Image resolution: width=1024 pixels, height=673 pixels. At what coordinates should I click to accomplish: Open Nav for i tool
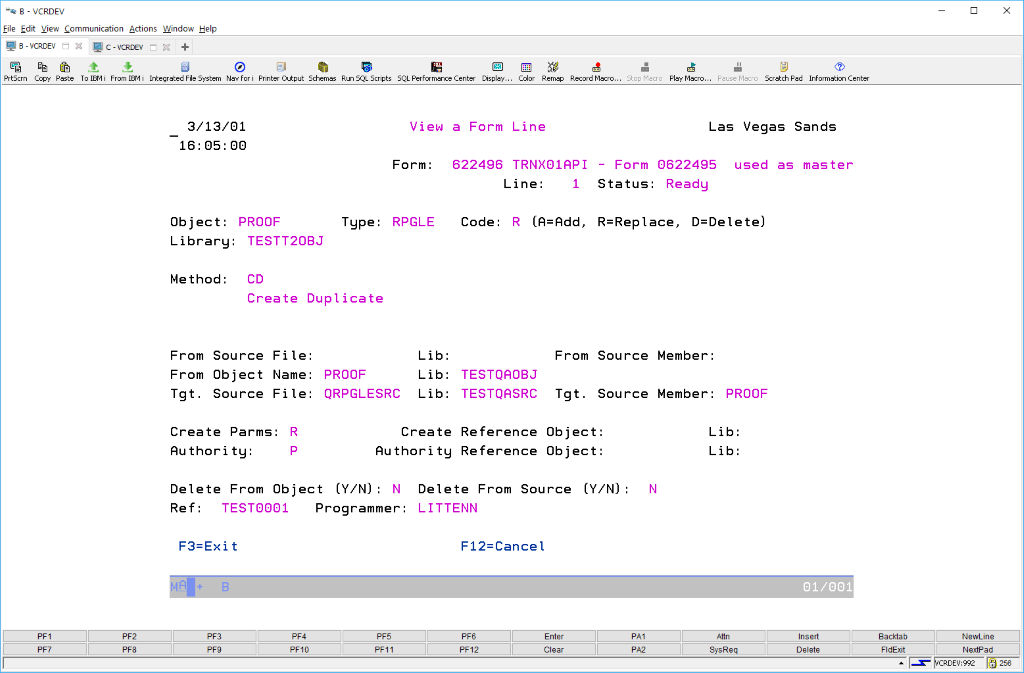pyautogui.click(x=240, y=71)
